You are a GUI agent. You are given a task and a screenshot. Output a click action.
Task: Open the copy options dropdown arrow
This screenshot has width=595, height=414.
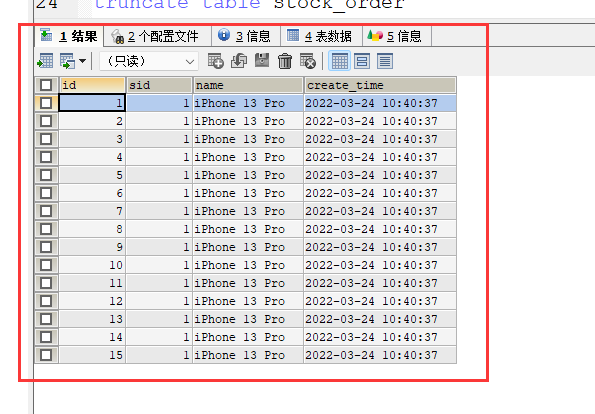point(82,61)
